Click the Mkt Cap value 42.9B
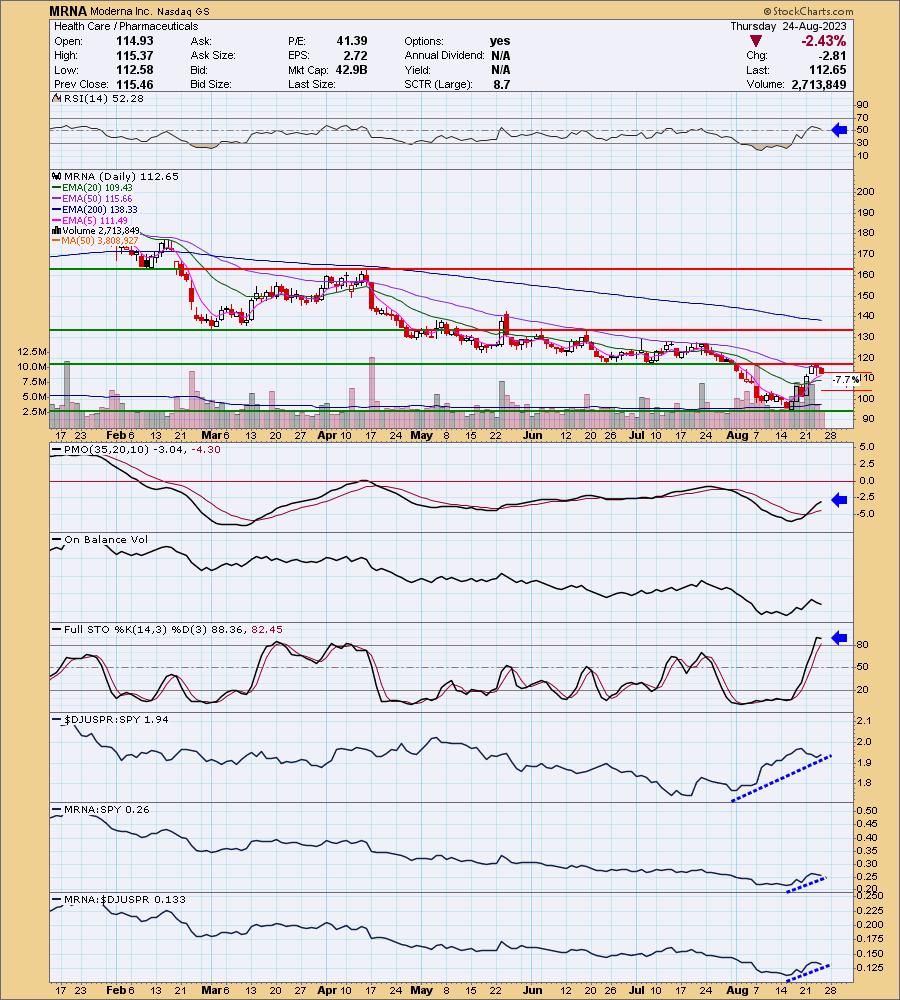Image resolution: width=900 pixels, height=1000 pixels. (351, 70)
